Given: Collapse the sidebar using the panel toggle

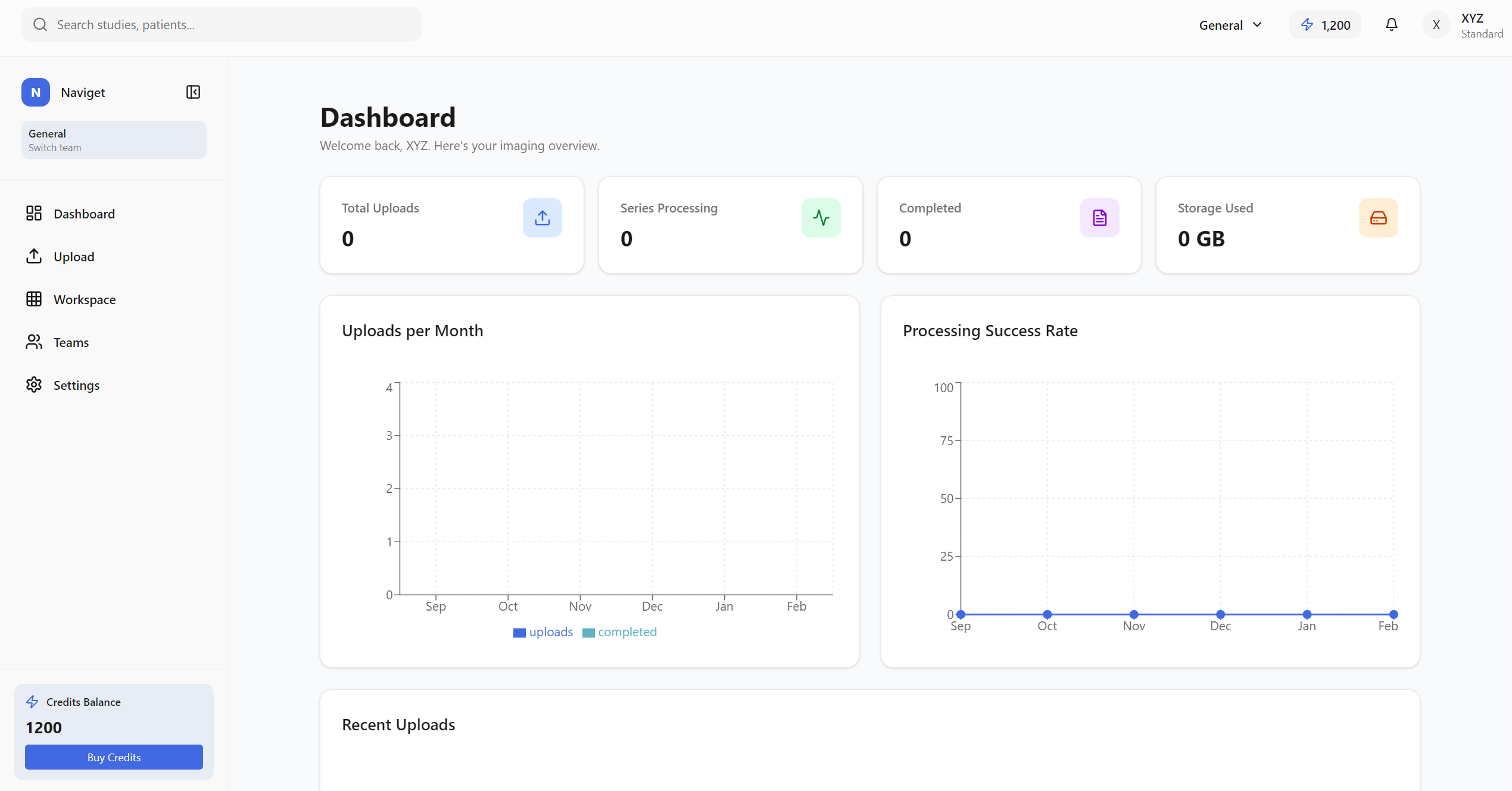Looking at the screenshot, I should (192, 92).
